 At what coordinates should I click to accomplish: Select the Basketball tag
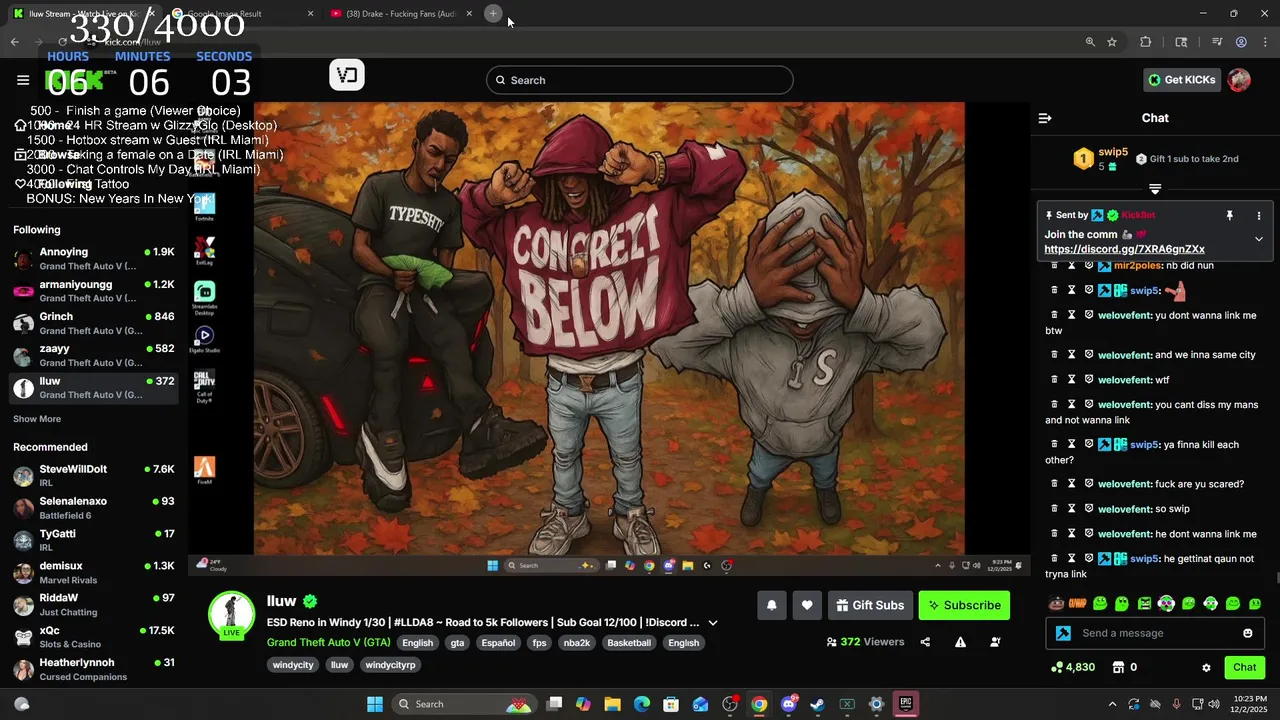[x=629, y=643]
